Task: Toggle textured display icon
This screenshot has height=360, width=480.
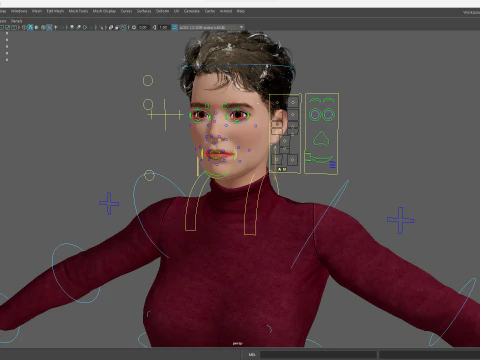Action: [50, 27]
